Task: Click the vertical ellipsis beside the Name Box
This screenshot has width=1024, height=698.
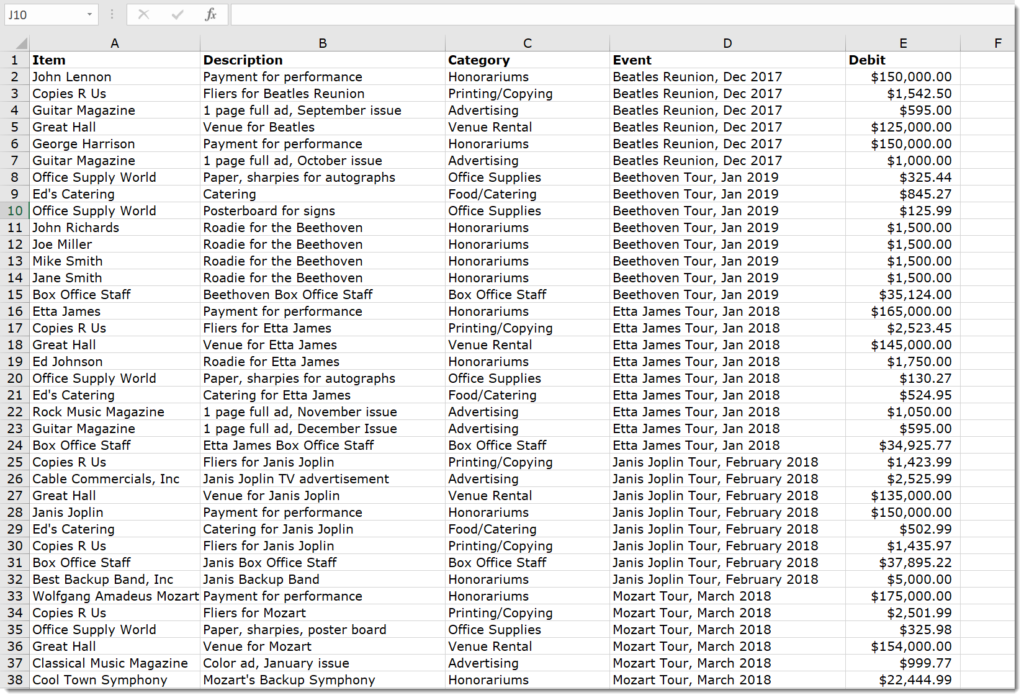Action: point(110,13)
